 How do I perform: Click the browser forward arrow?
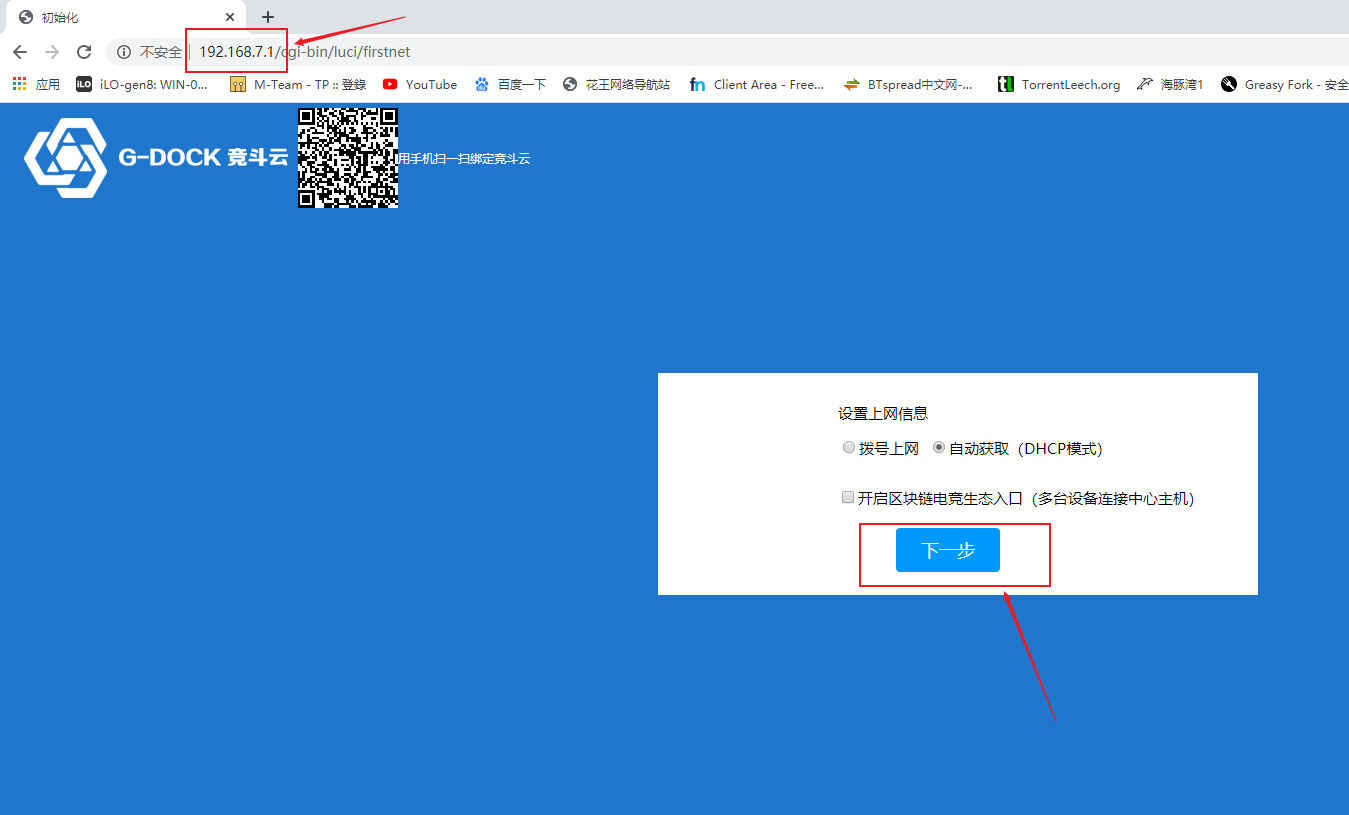click(52, 52)
